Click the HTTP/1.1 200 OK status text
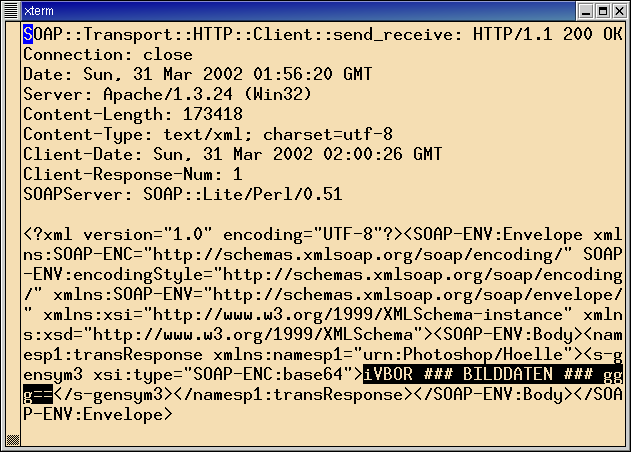This screenshot has height=452, width=631. pyautogui.click(x=548, y=35)
